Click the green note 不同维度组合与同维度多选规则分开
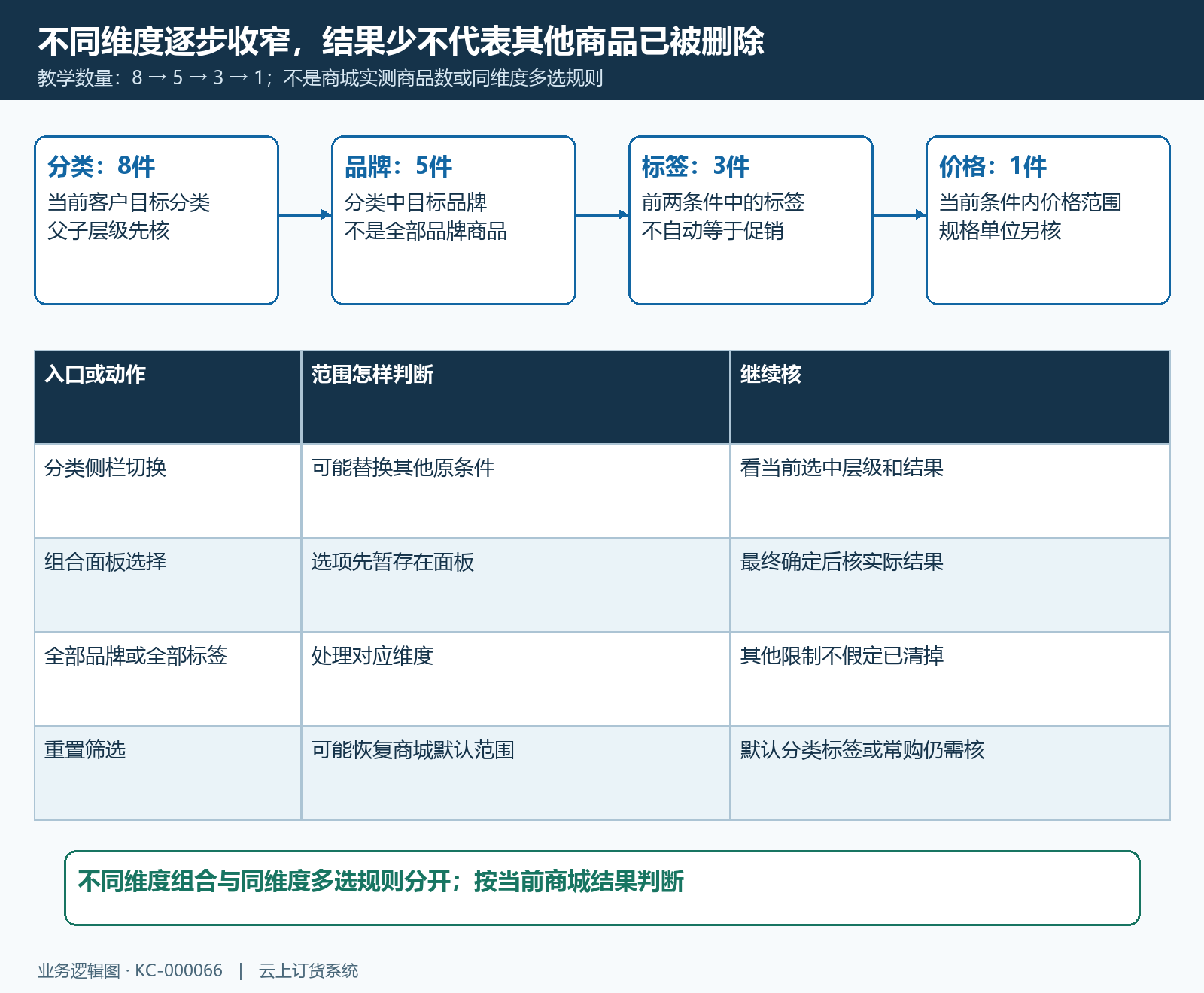 click(x=264, y=881)
